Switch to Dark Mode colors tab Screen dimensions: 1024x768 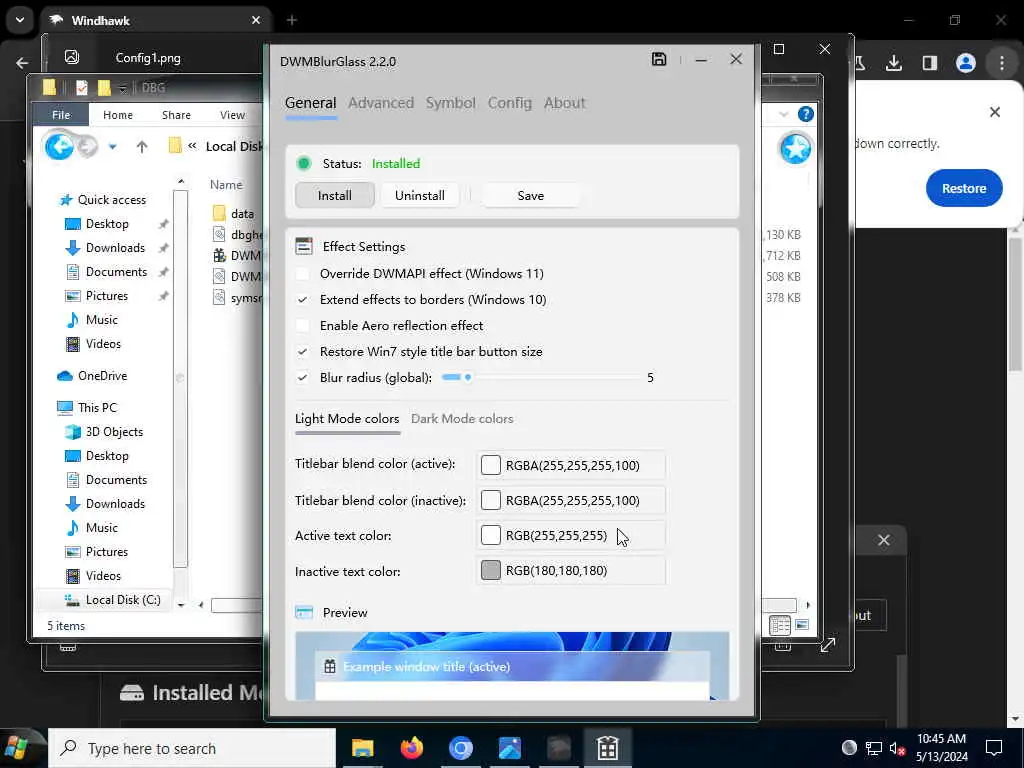[x=462, y=419]
